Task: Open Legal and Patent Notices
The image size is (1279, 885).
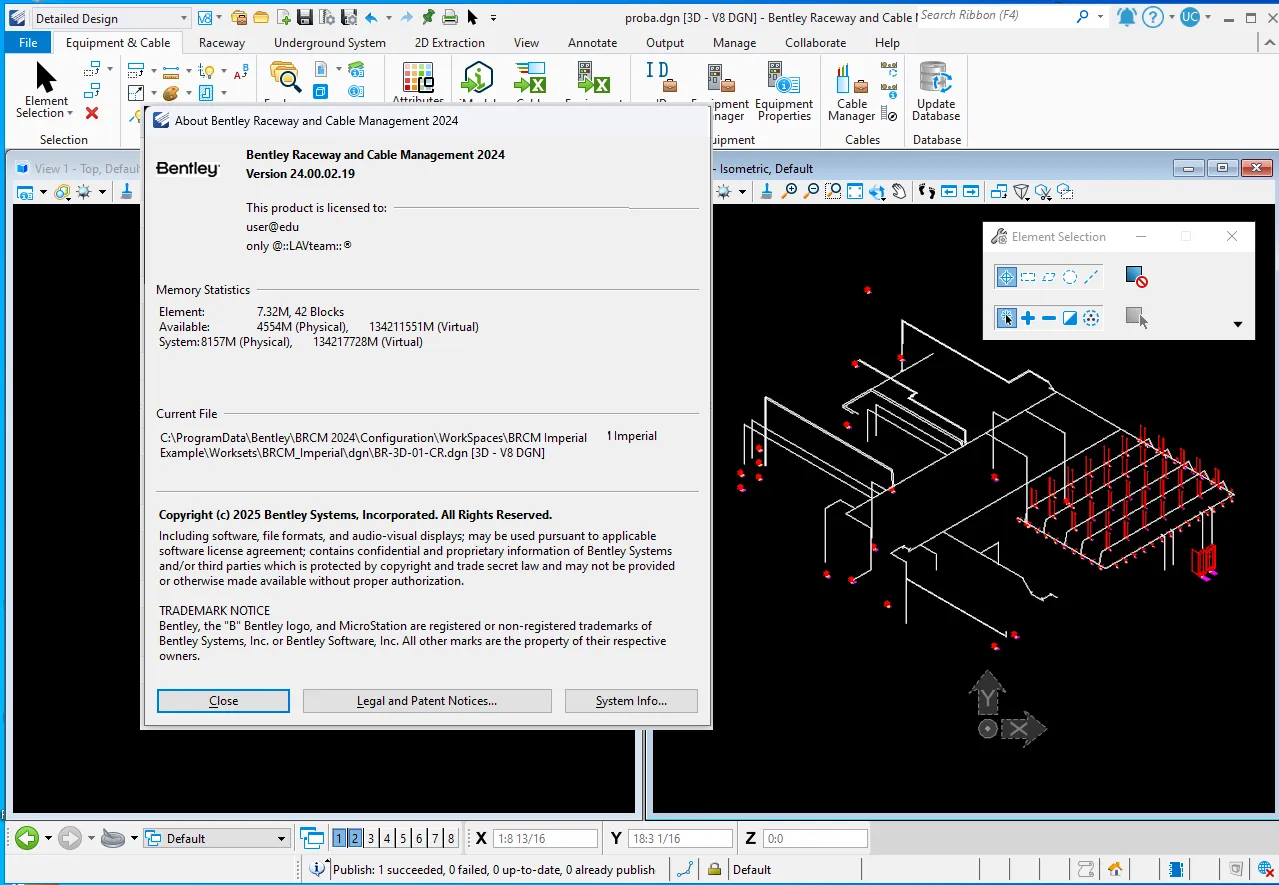Action: point(427,701)
